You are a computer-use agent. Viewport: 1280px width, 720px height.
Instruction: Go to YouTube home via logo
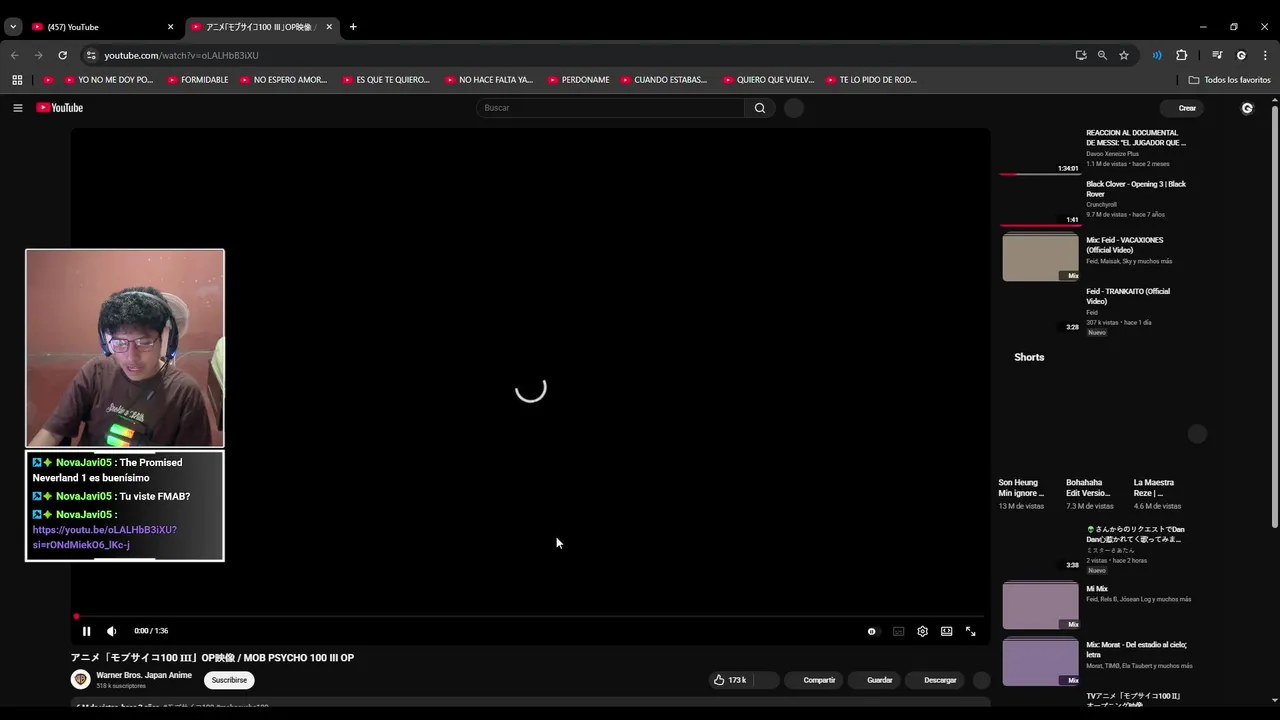click(60, 108)
